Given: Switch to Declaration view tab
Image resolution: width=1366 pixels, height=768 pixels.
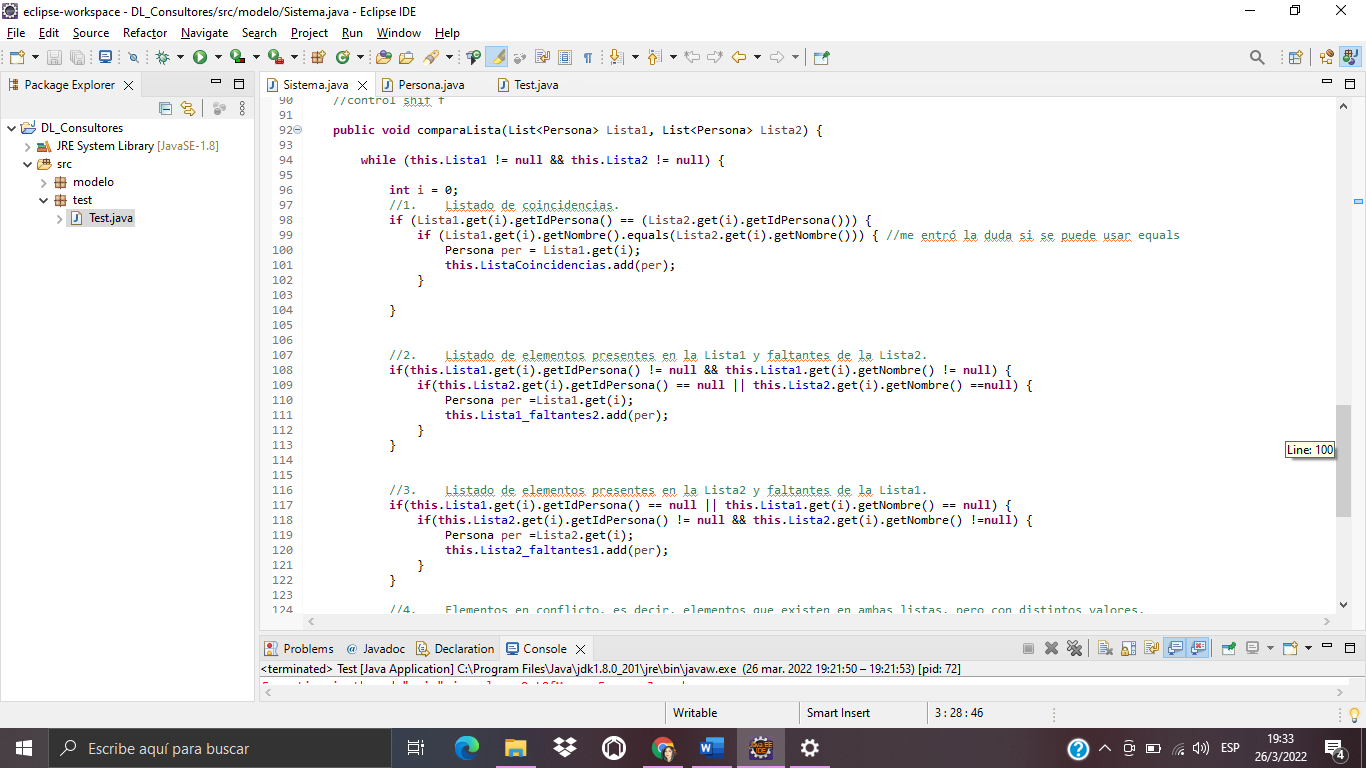Looking at the screenshot, I should (455, 649).
